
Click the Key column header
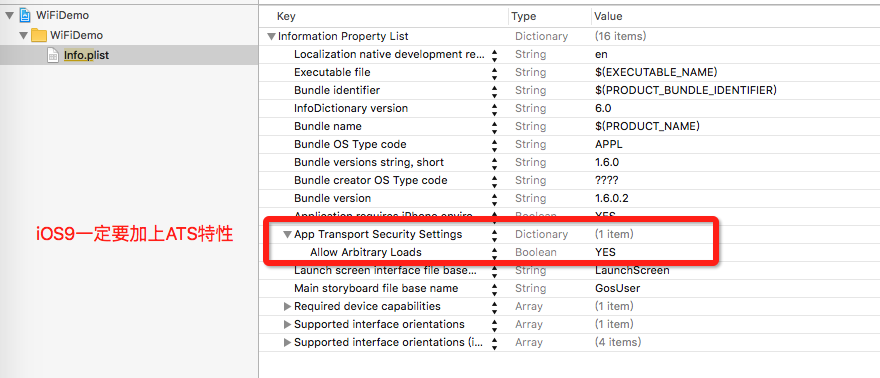point(286,17)
